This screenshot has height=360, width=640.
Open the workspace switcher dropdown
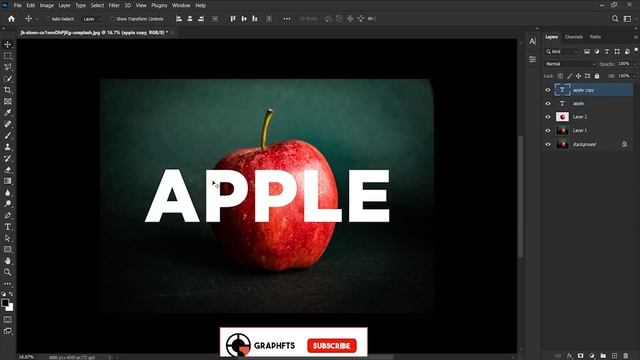coord(627,19)
